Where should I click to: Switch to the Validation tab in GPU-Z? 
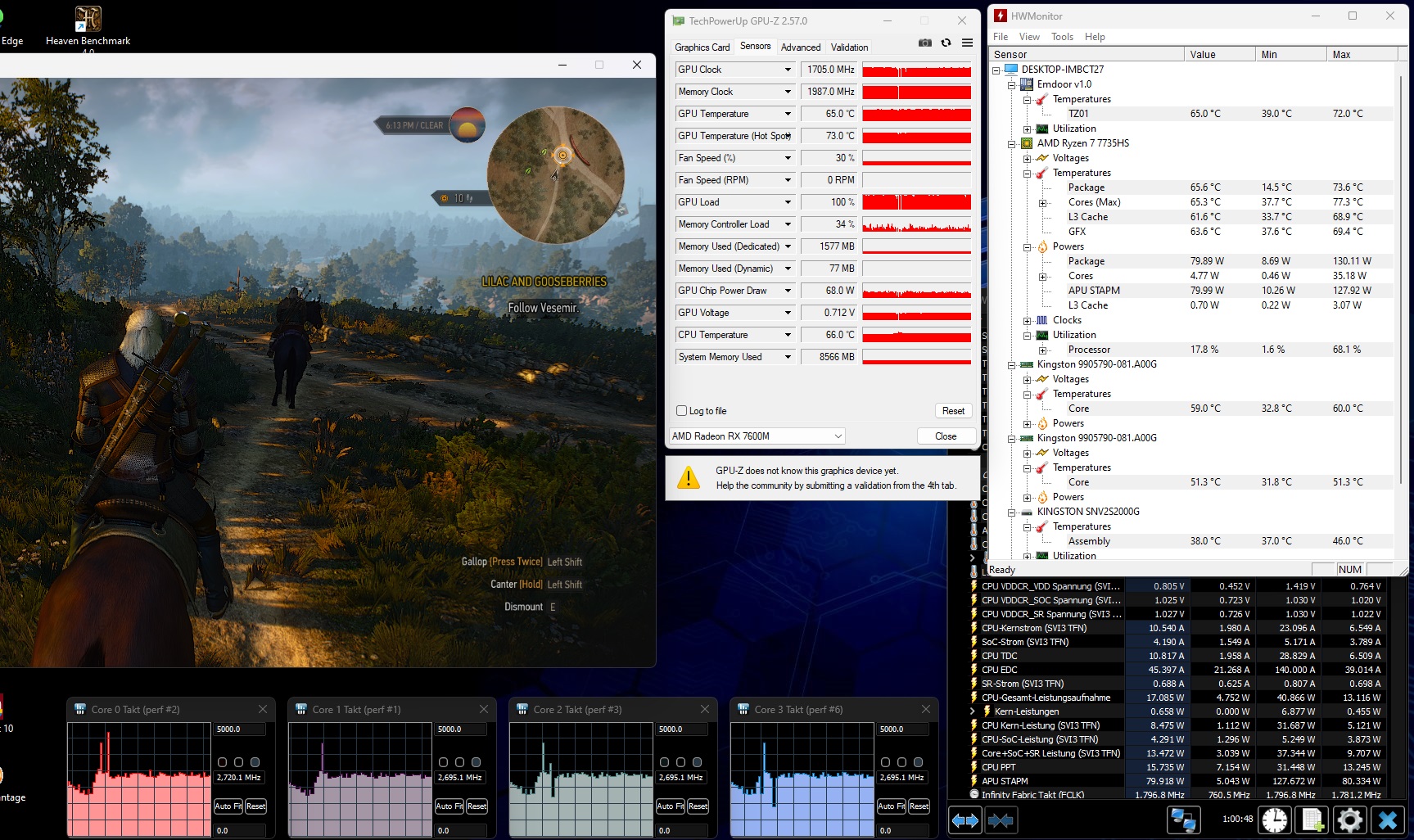pos(849,47)
